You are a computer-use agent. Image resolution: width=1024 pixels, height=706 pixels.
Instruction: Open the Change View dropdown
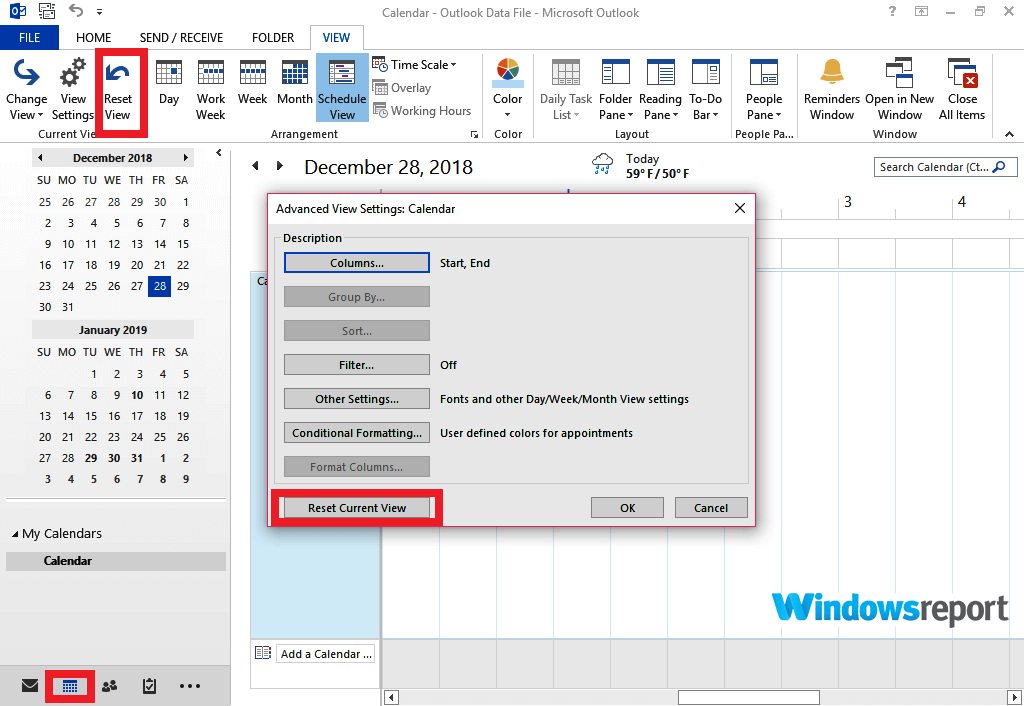tap(26, 89)
